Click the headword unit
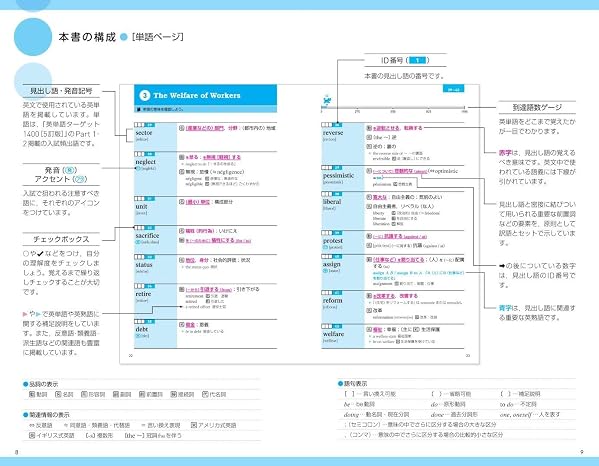599x466 pixels. pyautogui.click(x=141, y=207)
